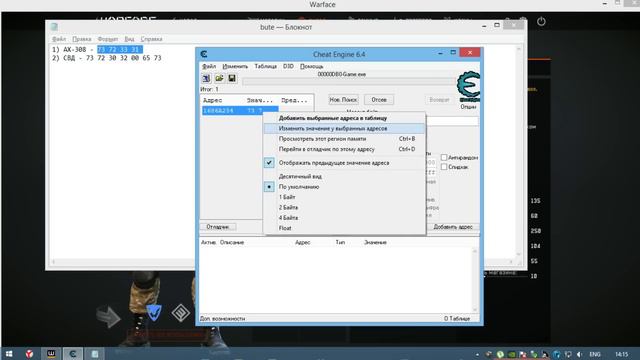This screenshot has width=640, height=360.
Task: Open process list icon in Cheat Engine
Action: [207, 78]
